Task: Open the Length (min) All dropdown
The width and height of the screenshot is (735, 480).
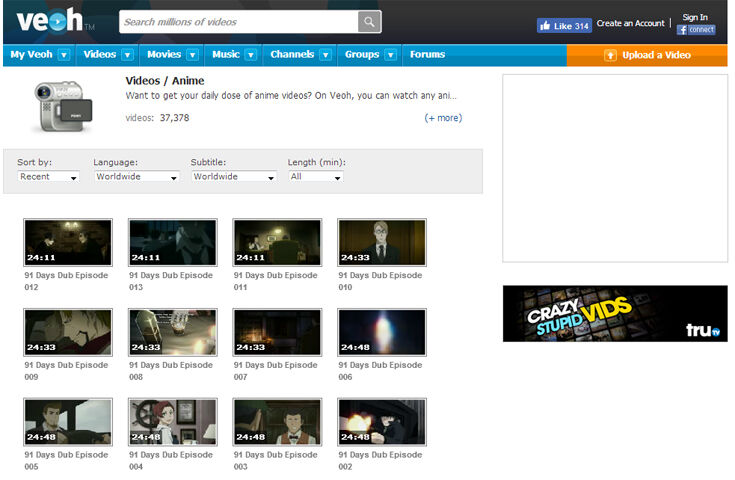Action: pyautogui.click(x=316, y=177)
